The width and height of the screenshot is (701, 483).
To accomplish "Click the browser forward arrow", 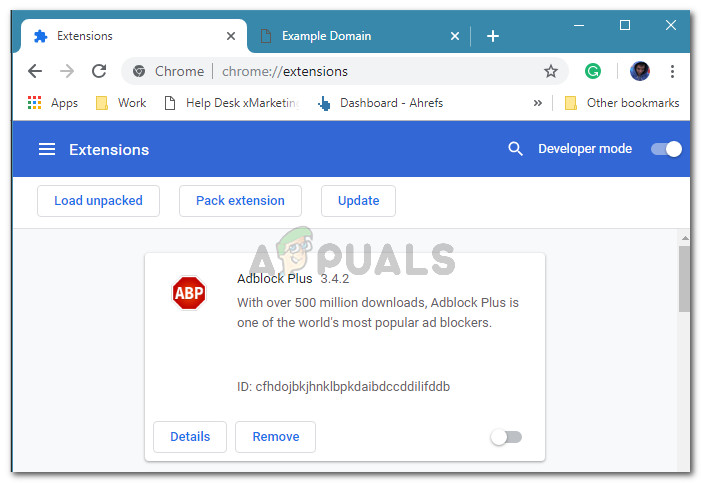I will (67, 71).
